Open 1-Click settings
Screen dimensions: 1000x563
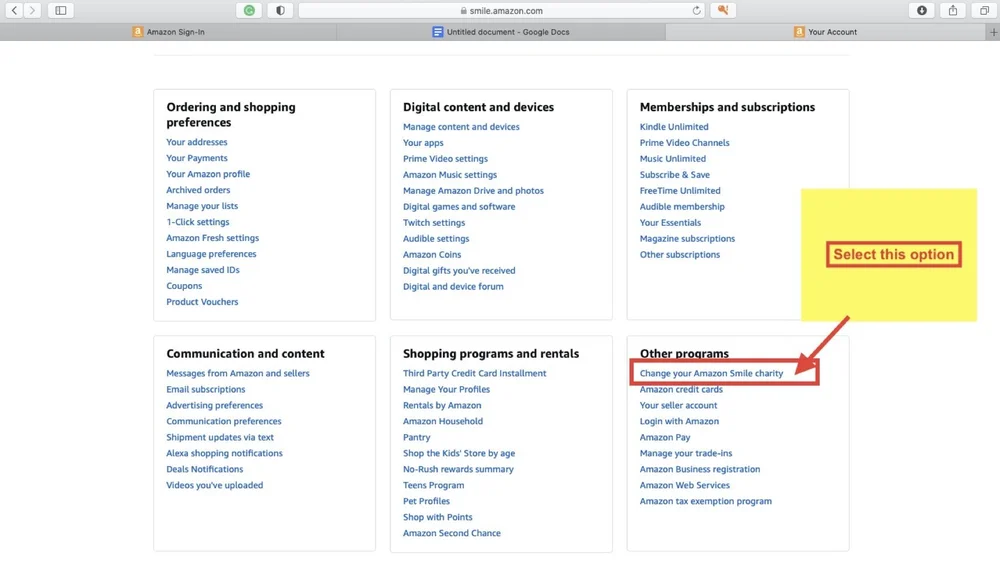click(x=198, y=222)
